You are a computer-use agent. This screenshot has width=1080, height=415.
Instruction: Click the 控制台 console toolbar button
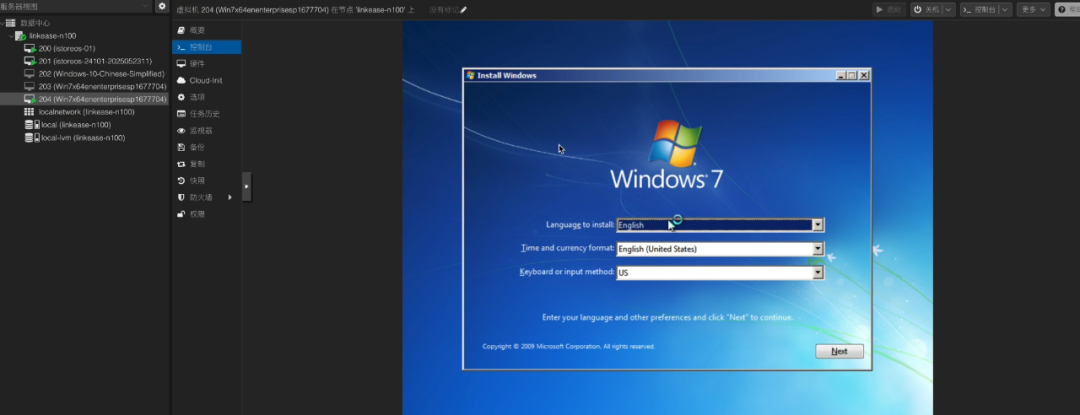point(979,10)
